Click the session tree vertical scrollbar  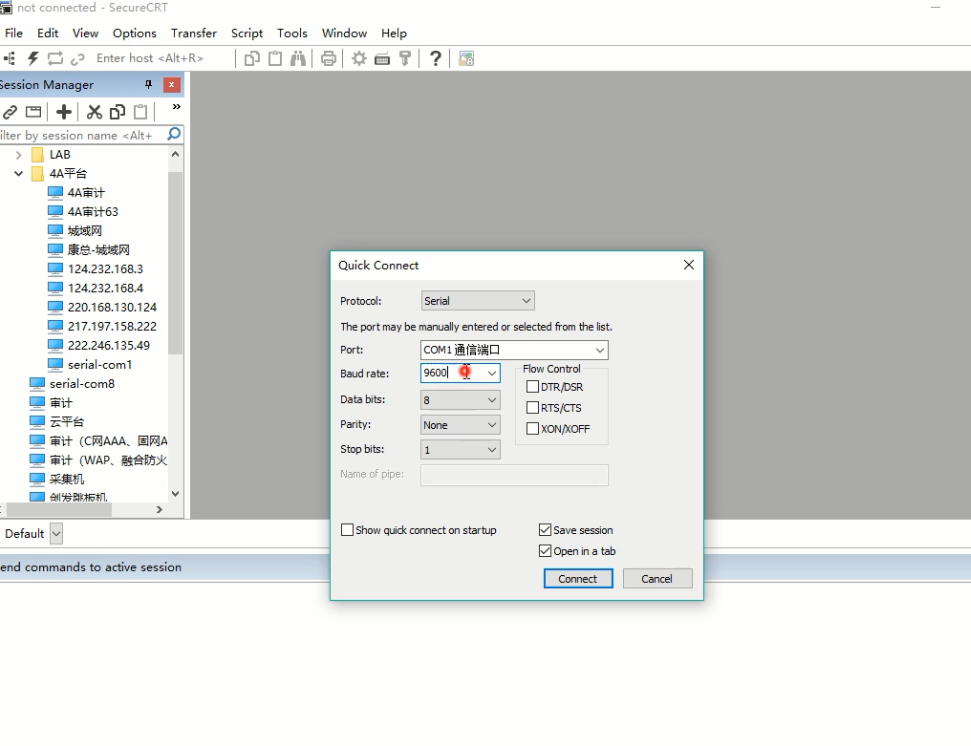[175, 263]
